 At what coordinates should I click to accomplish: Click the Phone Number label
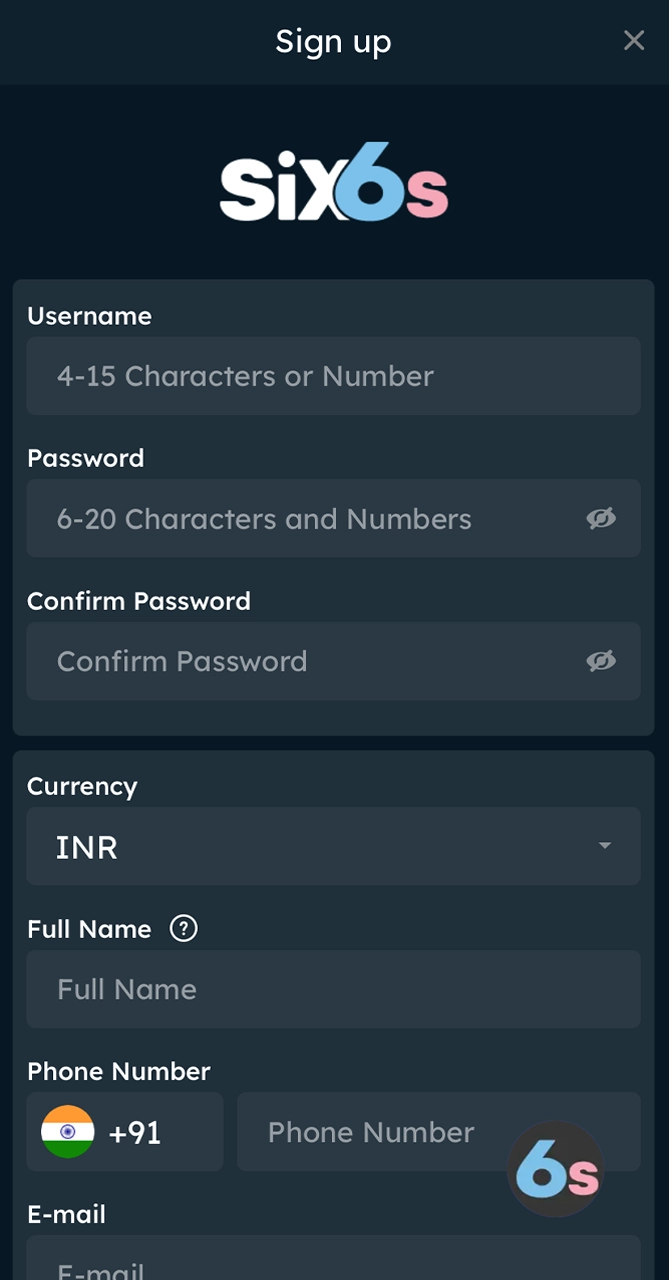point(117,1070)
